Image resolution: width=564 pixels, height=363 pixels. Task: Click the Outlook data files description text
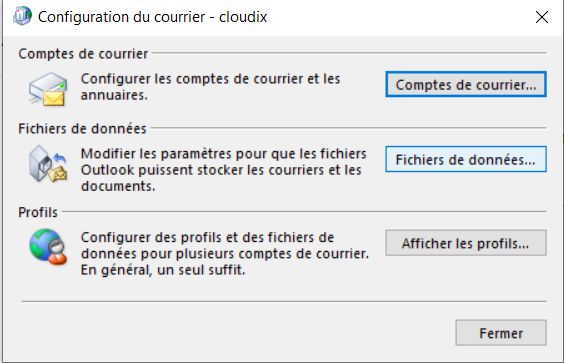tap(224, 170)
